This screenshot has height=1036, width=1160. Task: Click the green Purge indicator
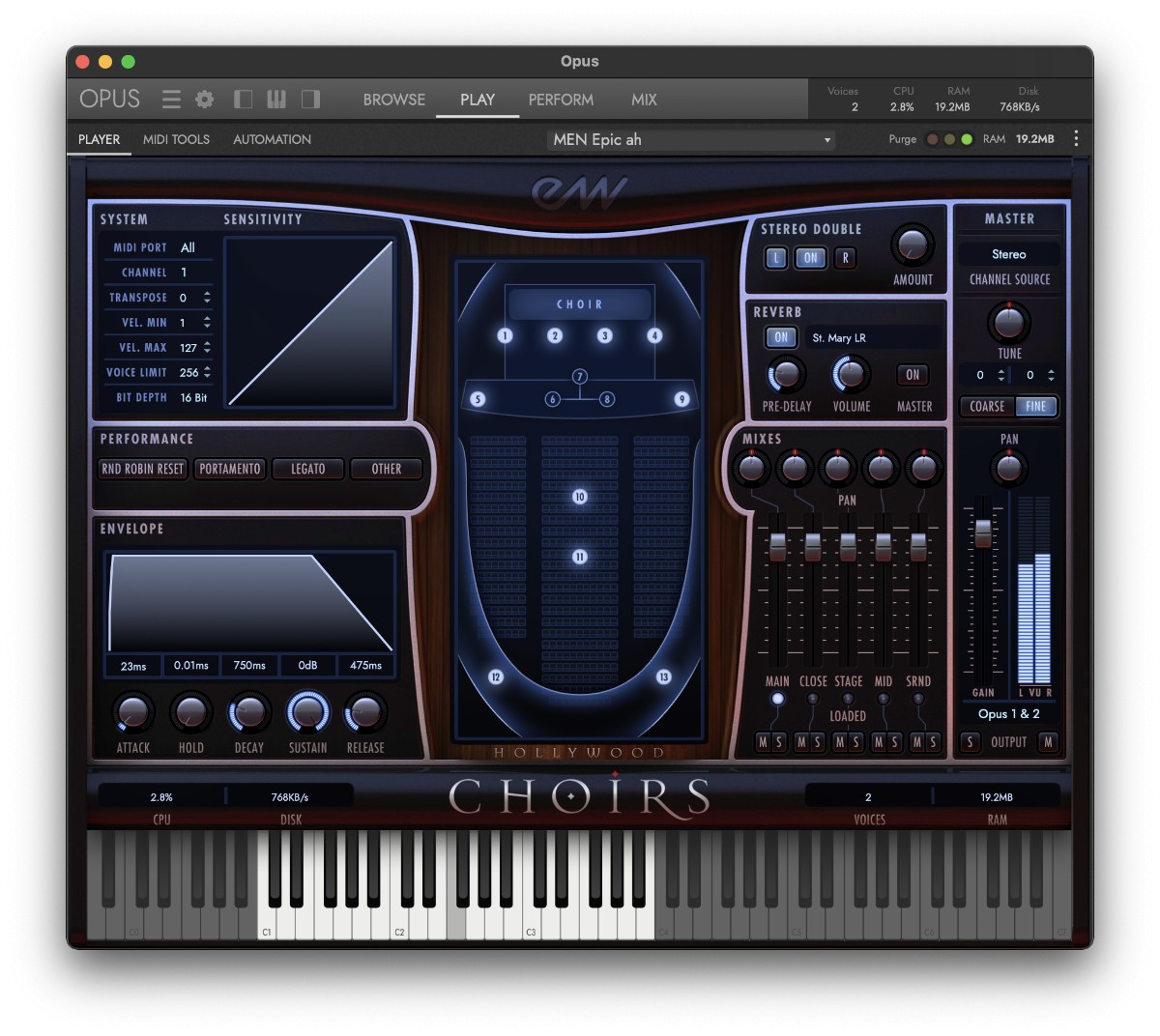pos(967,139)
